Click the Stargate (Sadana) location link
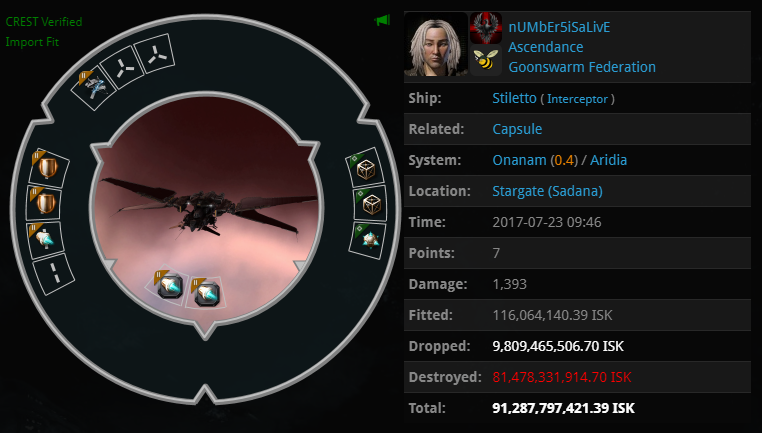Screen dimensions: 762x433 [547, 191]
